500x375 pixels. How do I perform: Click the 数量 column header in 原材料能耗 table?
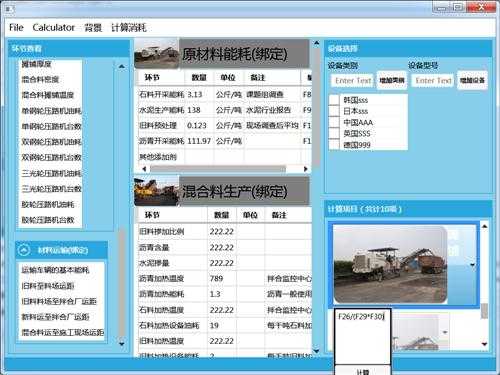point(199,77)
